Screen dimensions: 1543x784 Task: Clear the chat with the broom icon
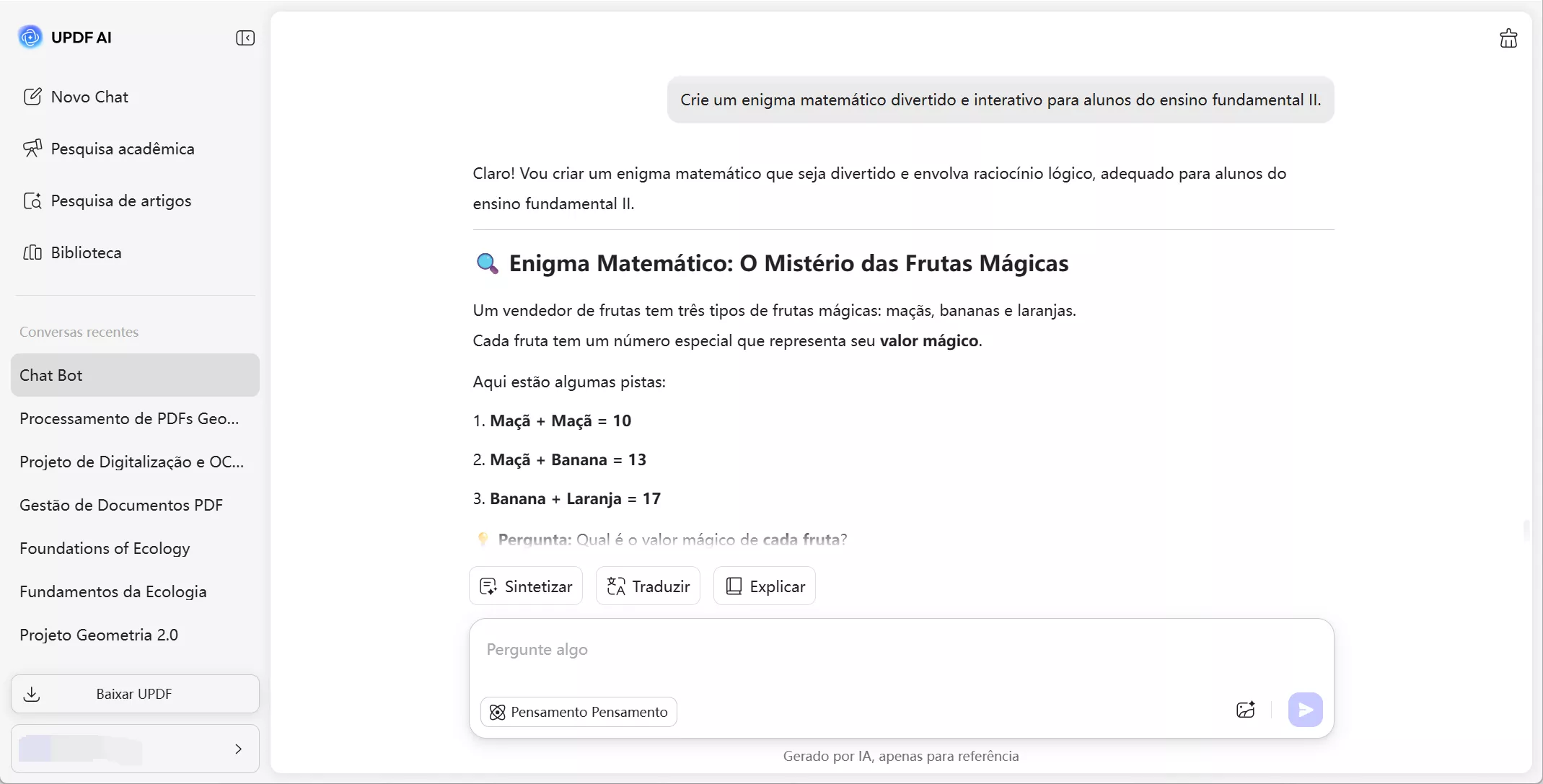pyautogui.click(x=1508, y=38)
